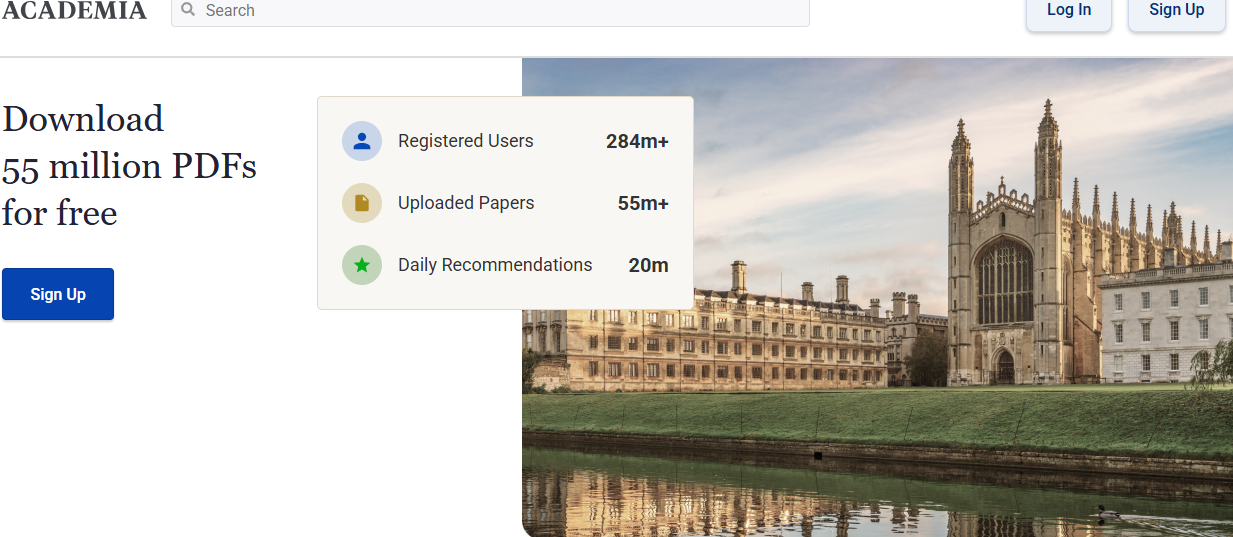The width and height of the screenshot is (1233, 537).
Task: Click the chapel's large arched window
Action: (1004, 280)
